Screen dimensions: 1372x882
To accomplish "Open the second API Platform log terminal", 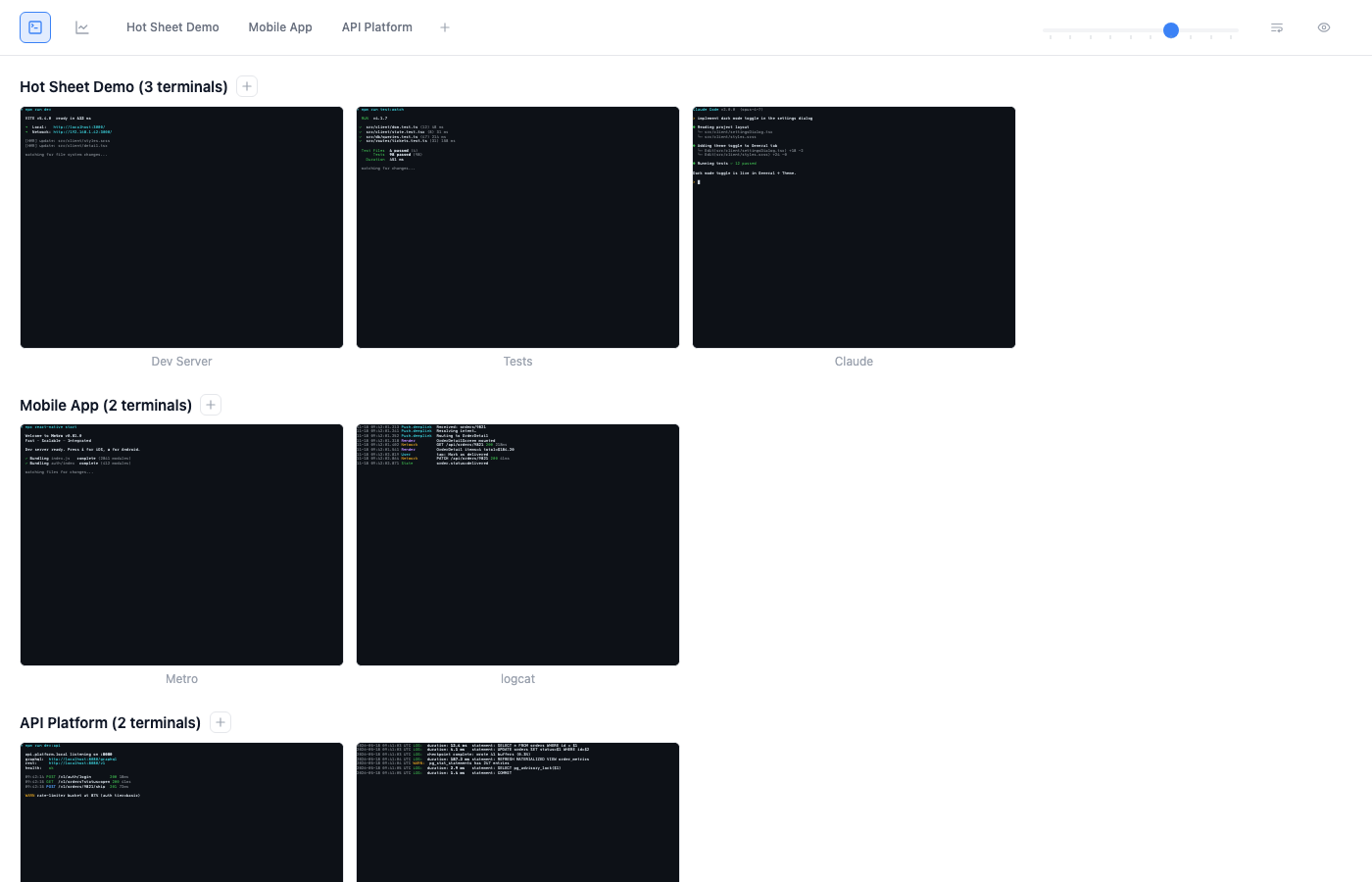I will coord(518,812).
